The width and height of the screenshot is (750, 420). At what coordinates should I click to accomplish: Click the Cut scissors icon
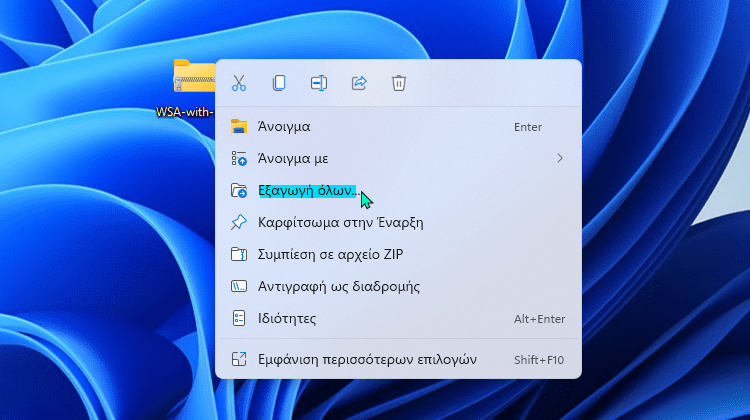(239, 83)
